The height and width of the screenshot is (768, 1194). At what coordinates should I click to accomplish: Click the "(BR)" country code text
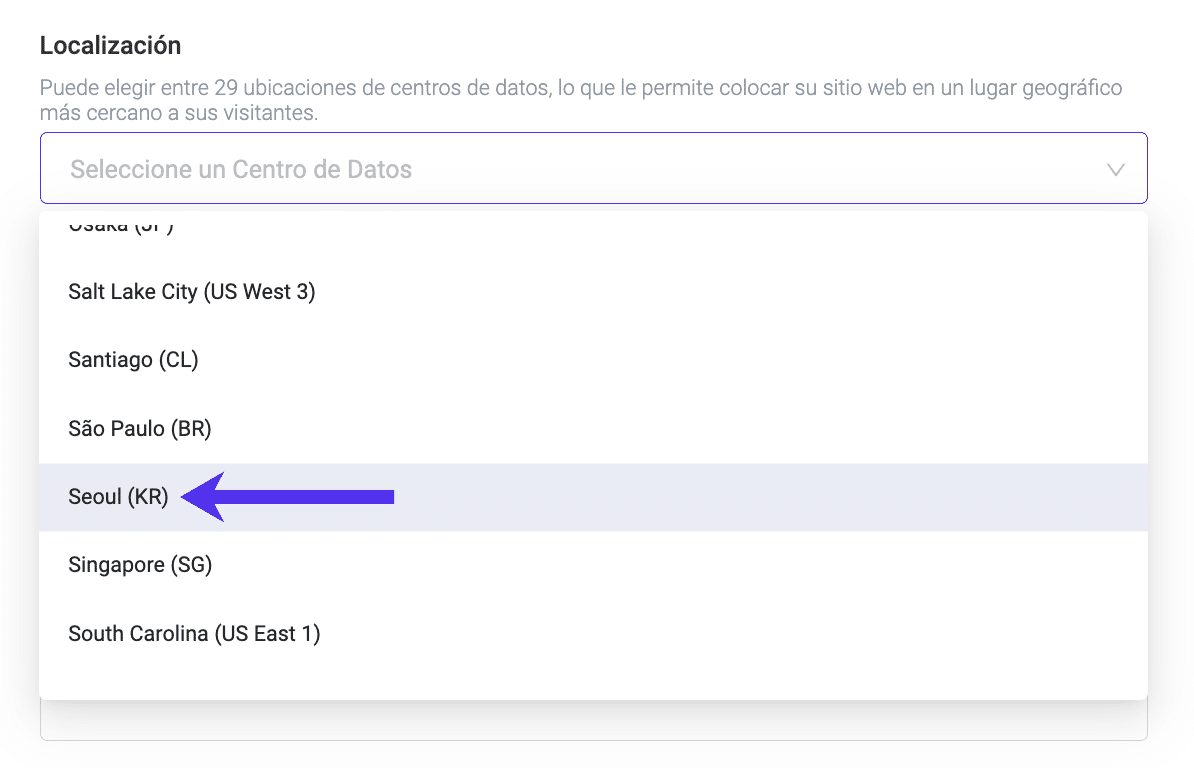pos(191,429)
